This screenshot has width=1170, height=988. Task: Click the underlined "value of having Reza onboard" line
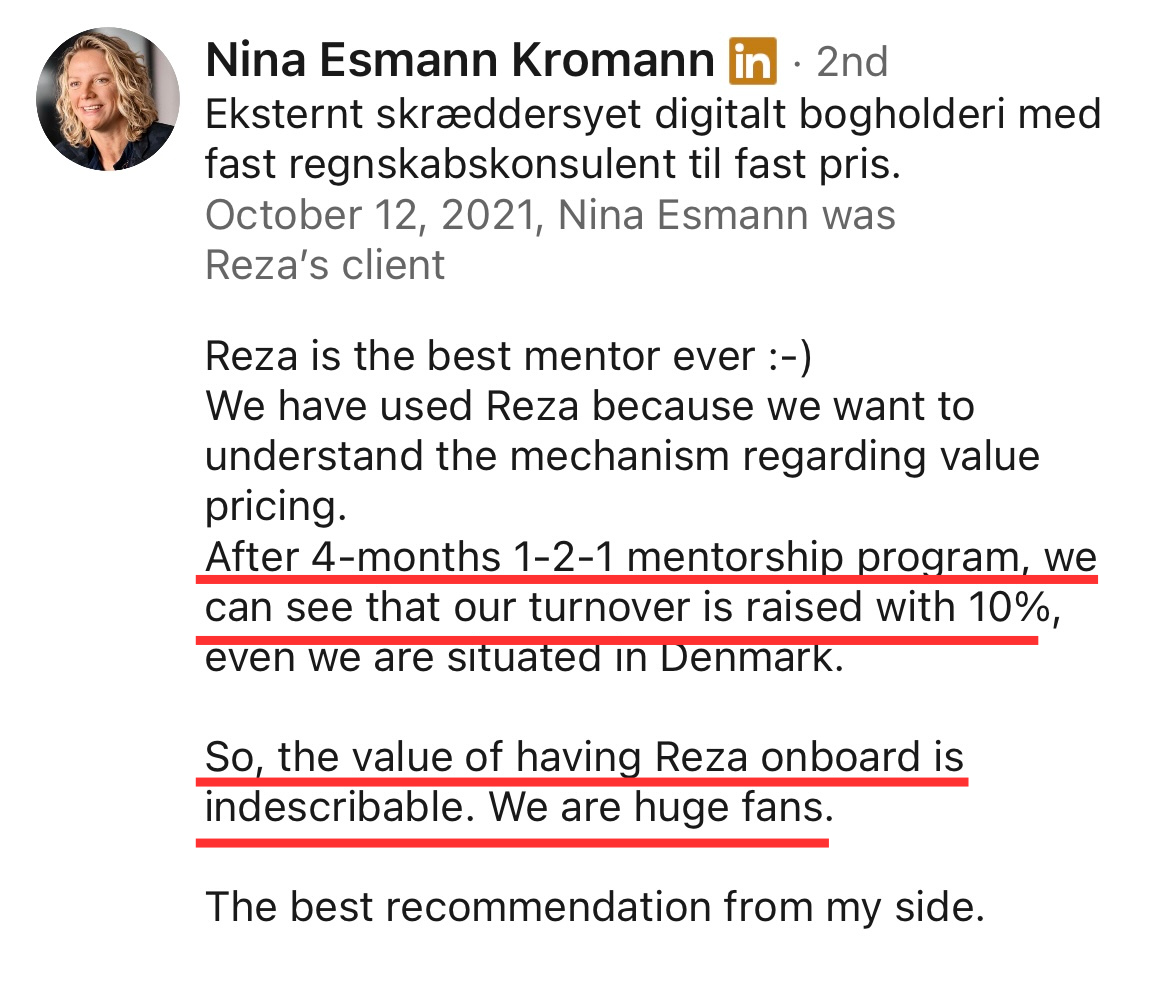pos(584,757)
